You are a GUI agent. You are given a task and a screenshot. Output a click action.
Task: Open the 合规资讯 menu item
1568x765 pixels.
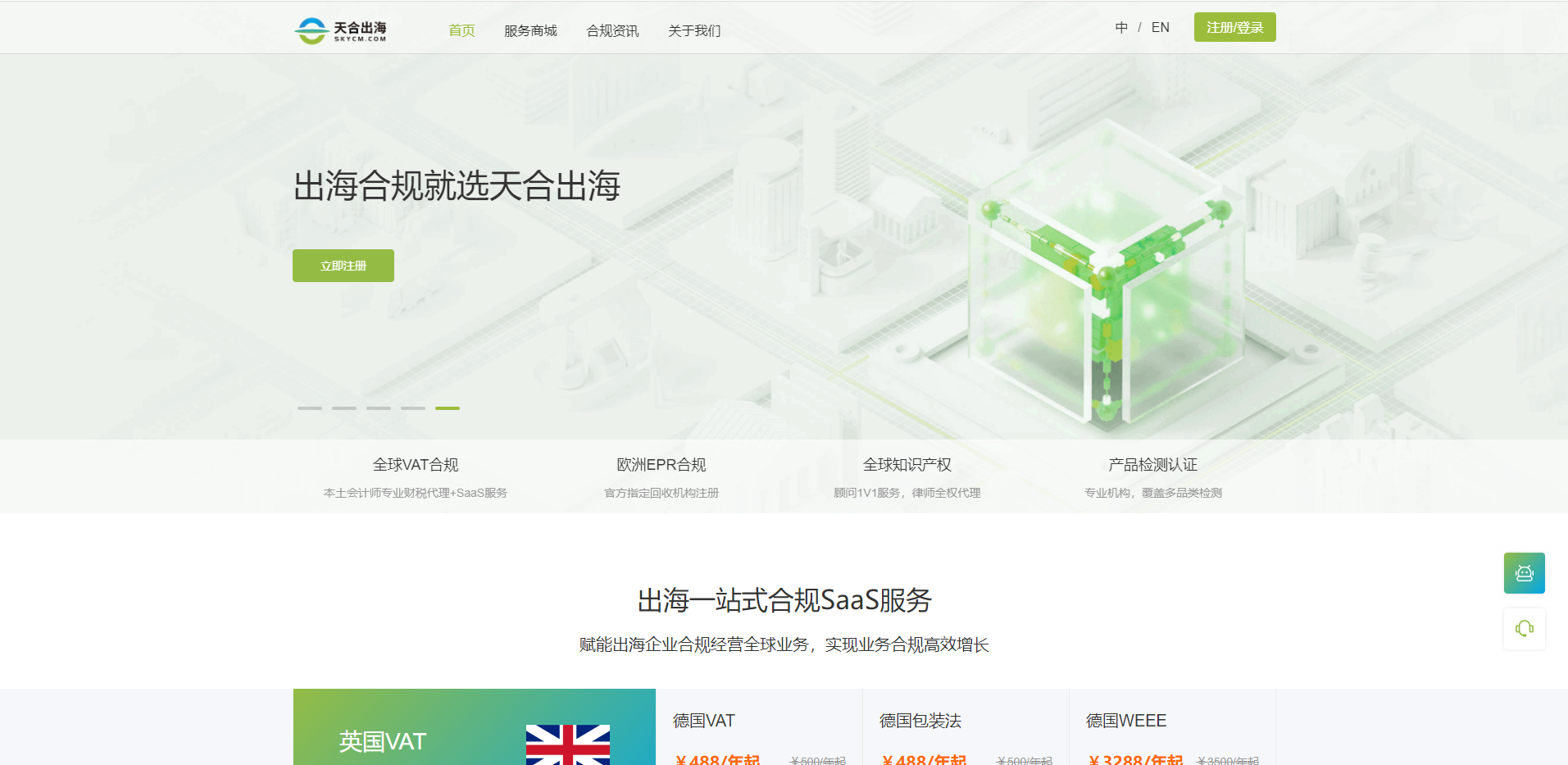[x=614, y=30]
